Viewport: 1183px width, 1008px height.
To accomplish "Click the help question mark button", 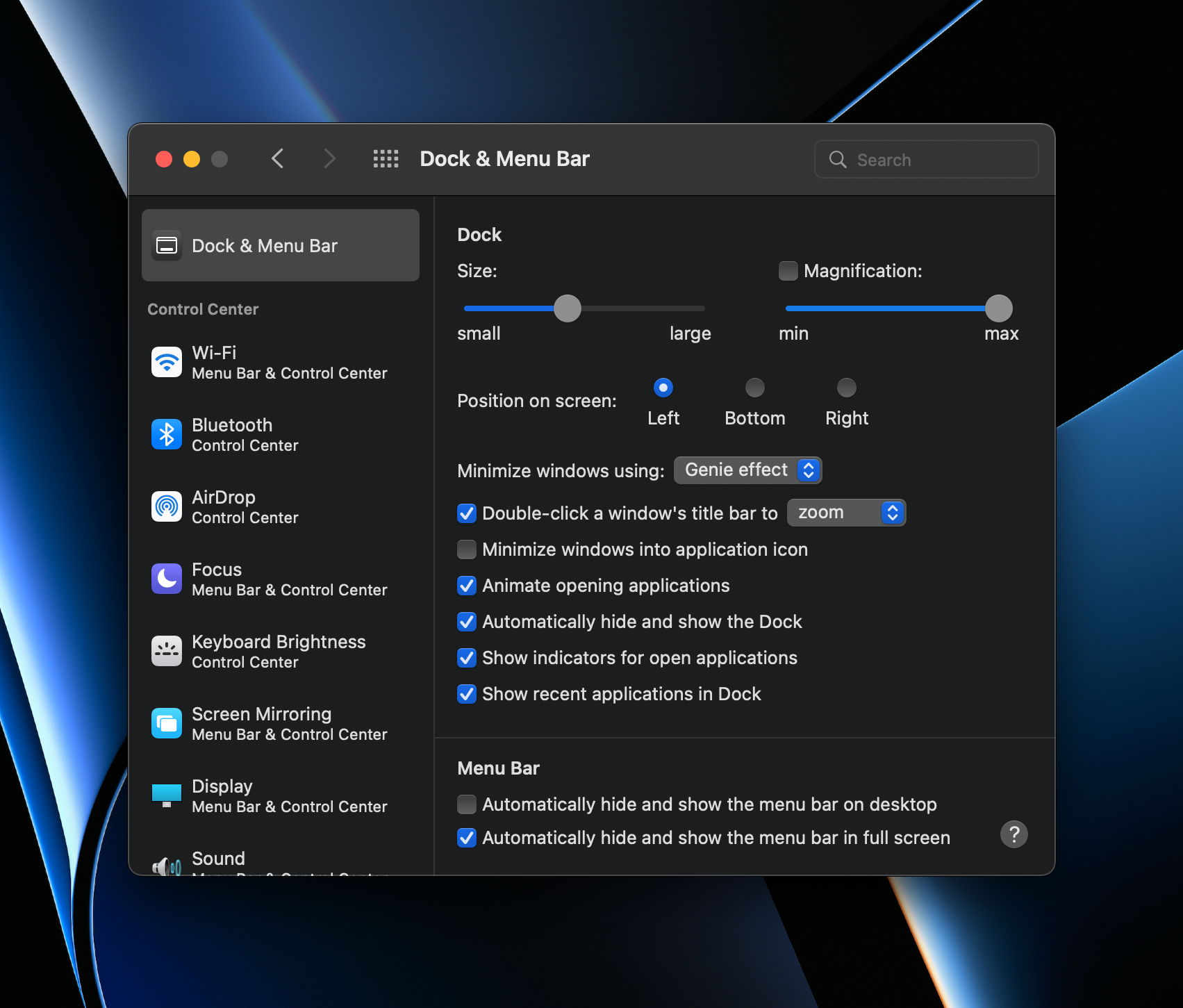I will point(1014,834).
